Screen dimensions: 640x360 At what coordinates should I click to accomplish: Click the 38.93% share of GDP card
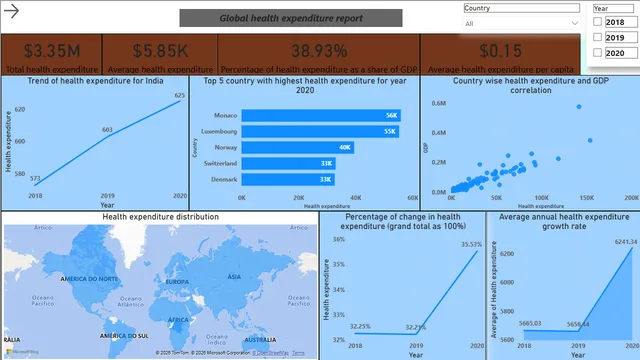click(x=319, y=55)
